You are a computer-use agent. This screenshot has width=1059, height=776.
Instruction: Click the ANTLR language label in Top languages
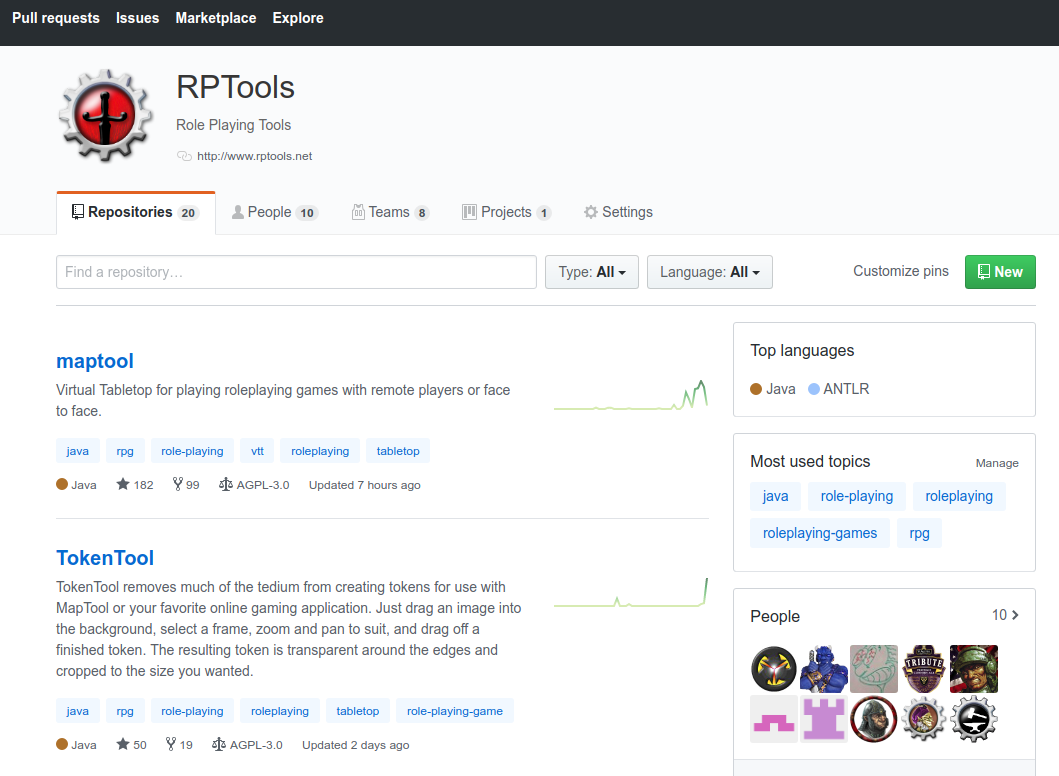[x=846, y=389]
